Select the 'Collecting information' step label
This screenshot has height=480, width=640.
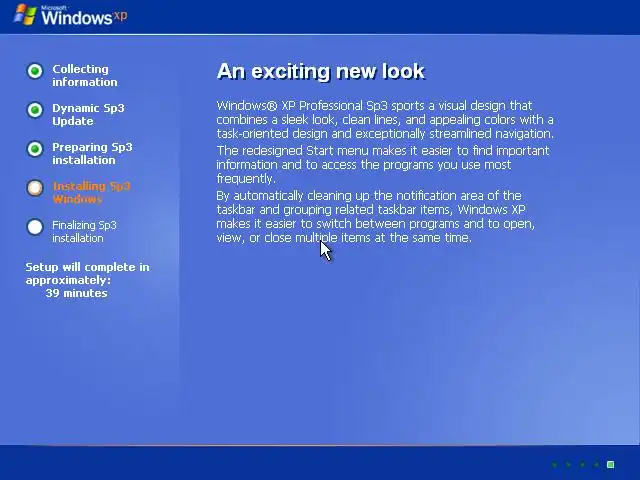(84, 76)
